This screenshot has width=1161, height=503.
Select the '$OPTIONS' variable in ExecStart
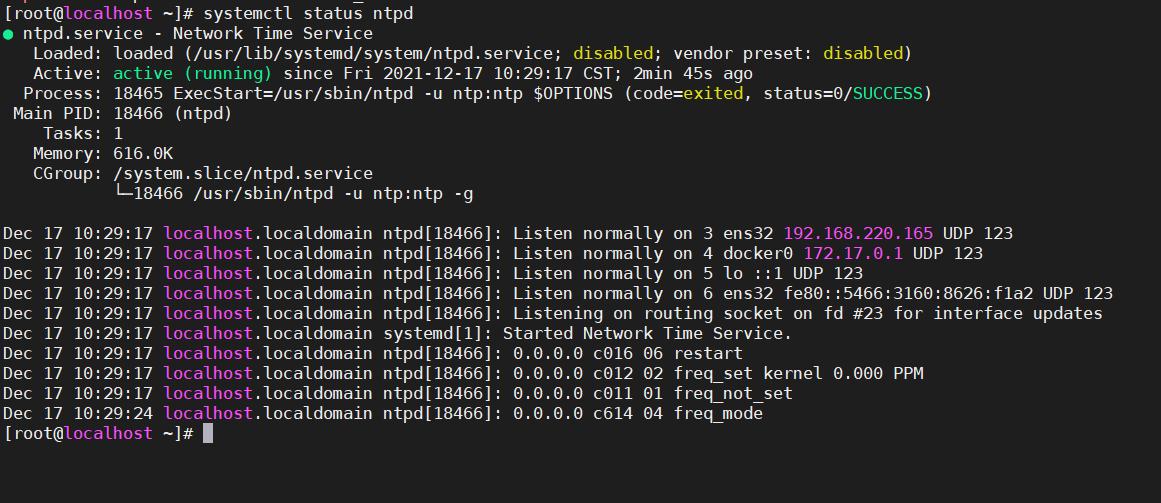(573, 93)
